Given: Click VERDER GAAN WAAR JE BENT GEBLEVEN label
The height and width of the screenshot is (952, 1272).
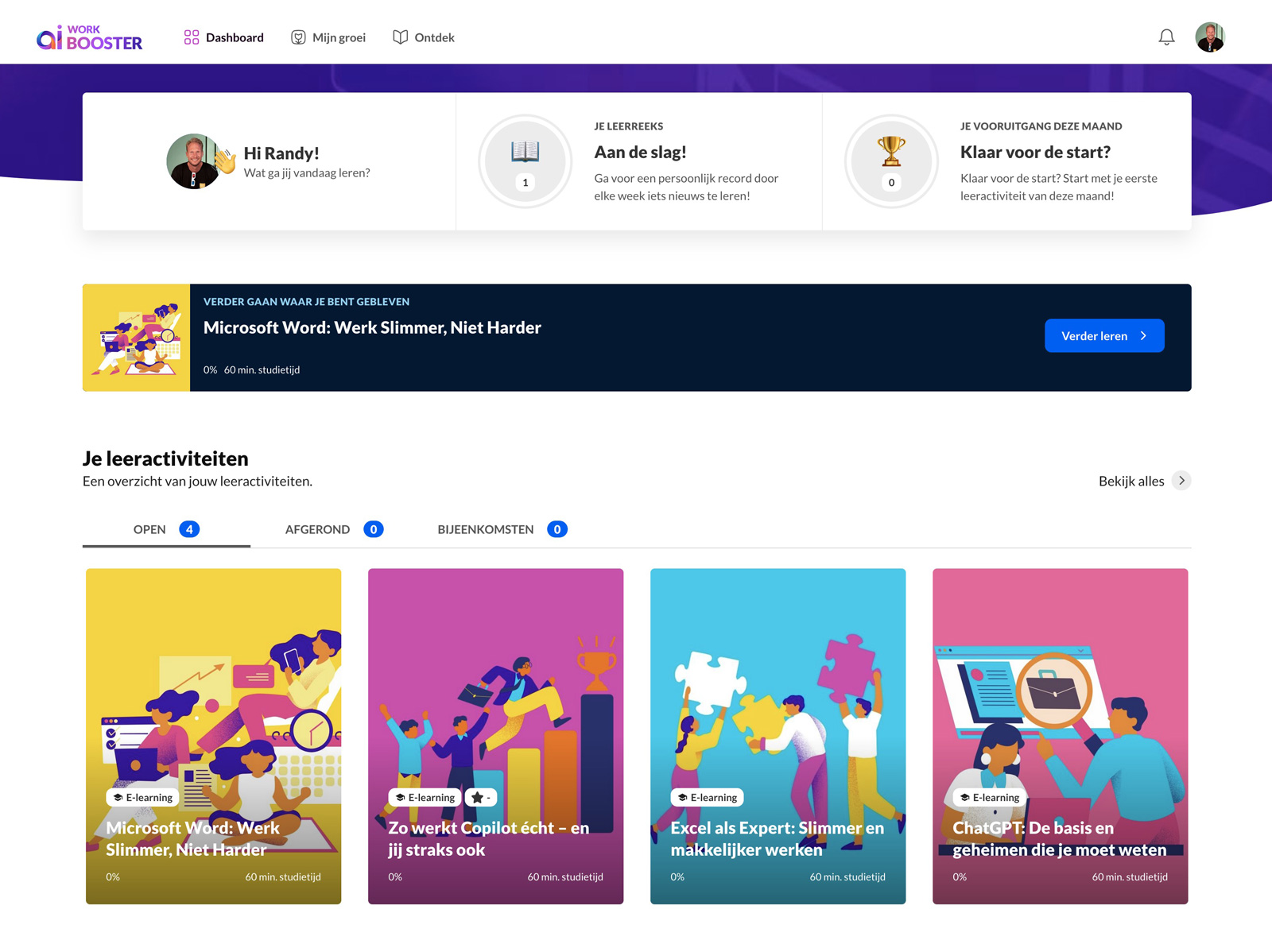Looking at the screenshot, I should click(306, 302).
